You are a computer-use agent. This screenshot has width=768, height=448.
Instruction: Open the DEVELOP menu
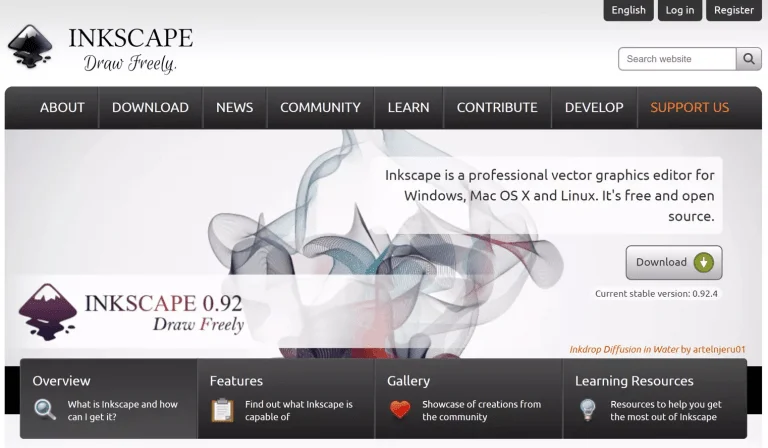click(x=594, y=108)
